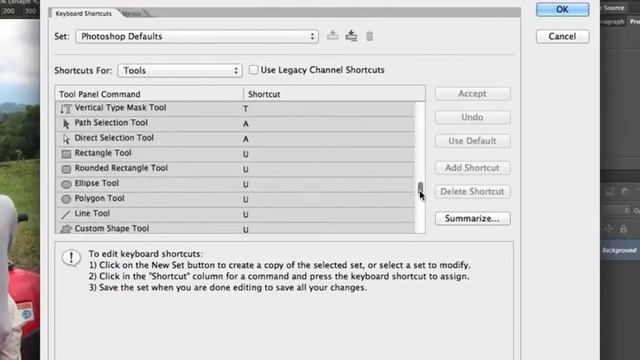
Task: Click shortcut U for Ellipse Tool
Action: pos(245,184)
